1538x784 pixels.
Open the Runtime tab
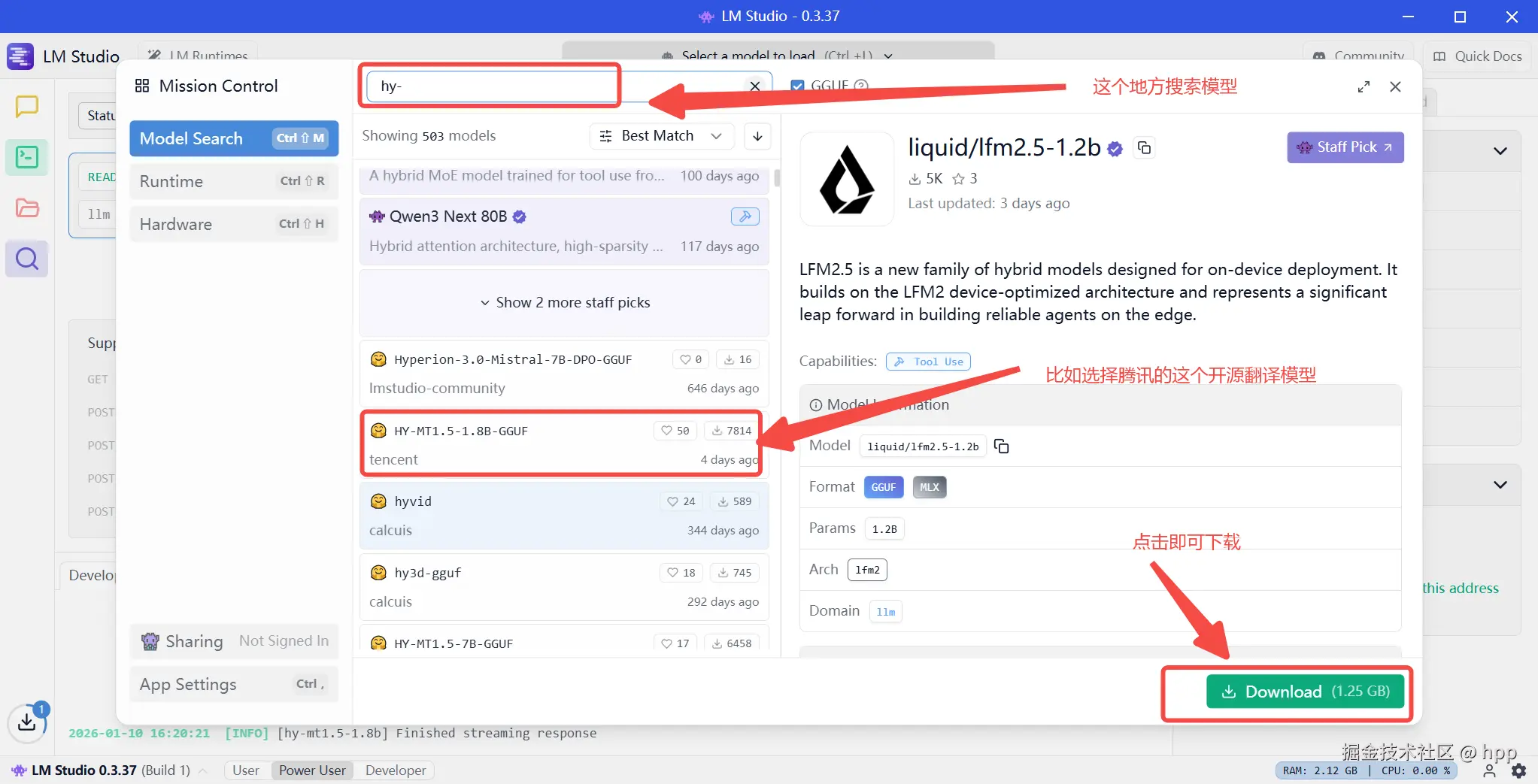point(234,181)
